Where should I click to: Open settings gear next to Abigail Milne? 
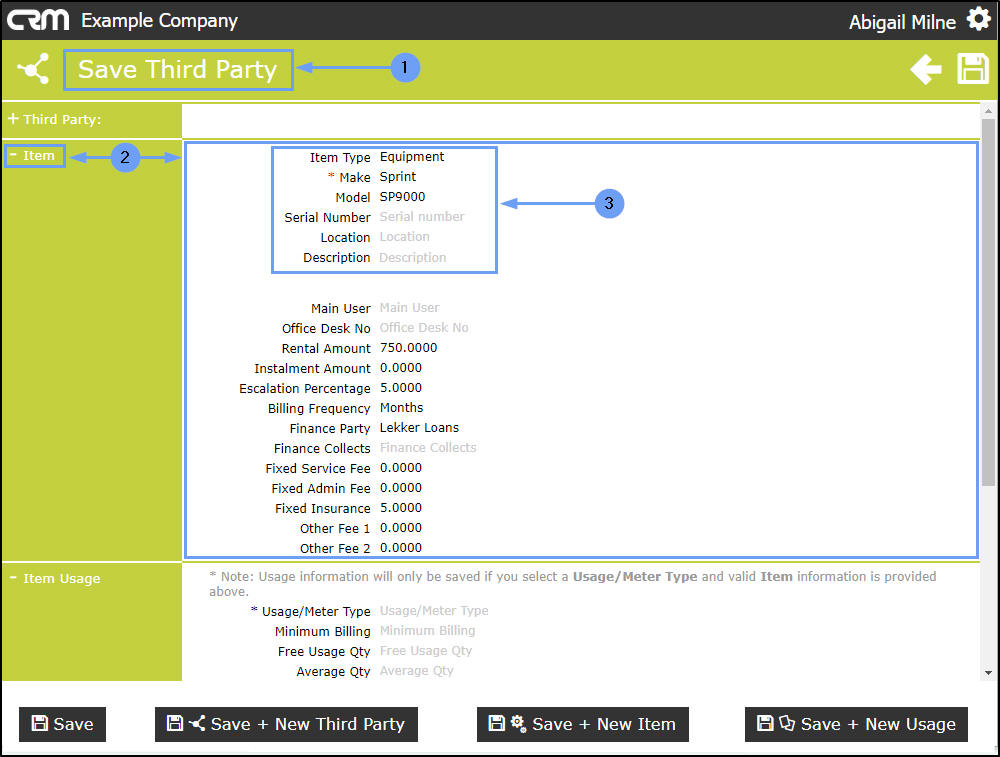[x=978, y=19]
